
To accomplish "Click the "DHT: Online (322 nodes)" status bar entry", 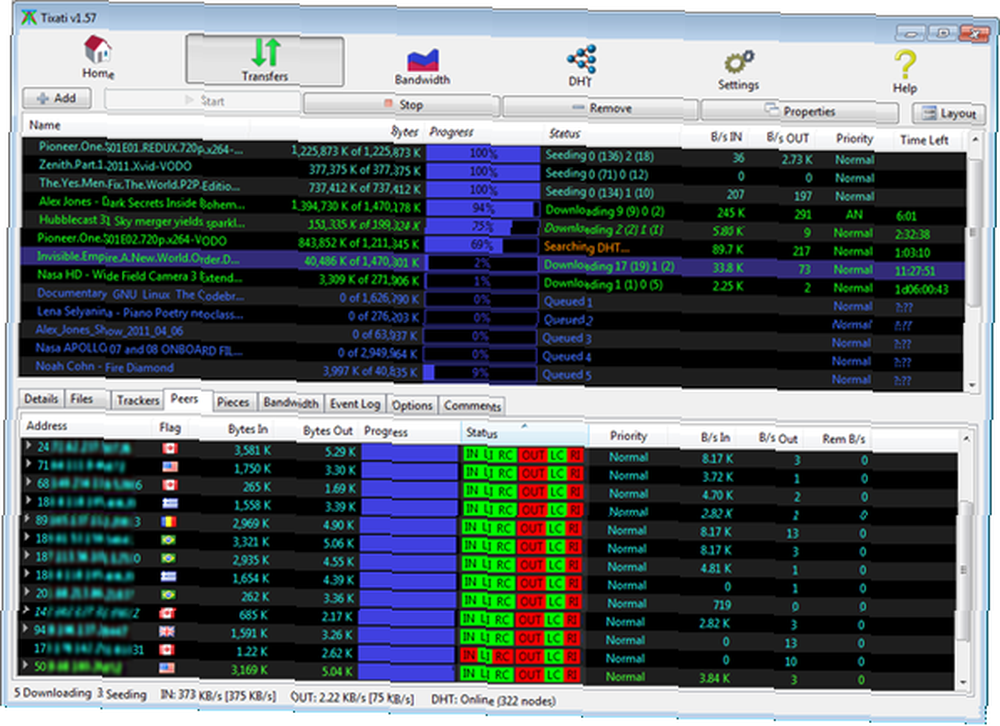I will click(x=493, y=700).
